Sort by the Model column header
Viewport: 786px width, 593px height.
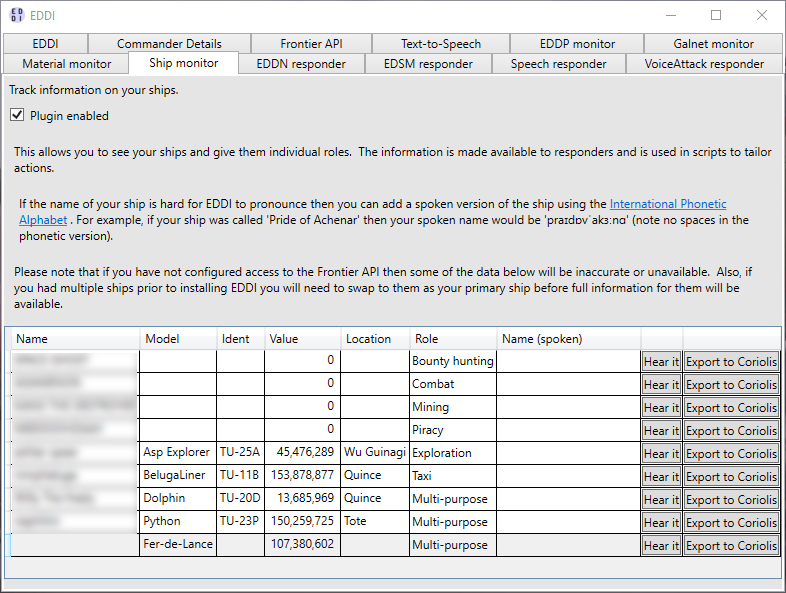(x=178, y=339)
